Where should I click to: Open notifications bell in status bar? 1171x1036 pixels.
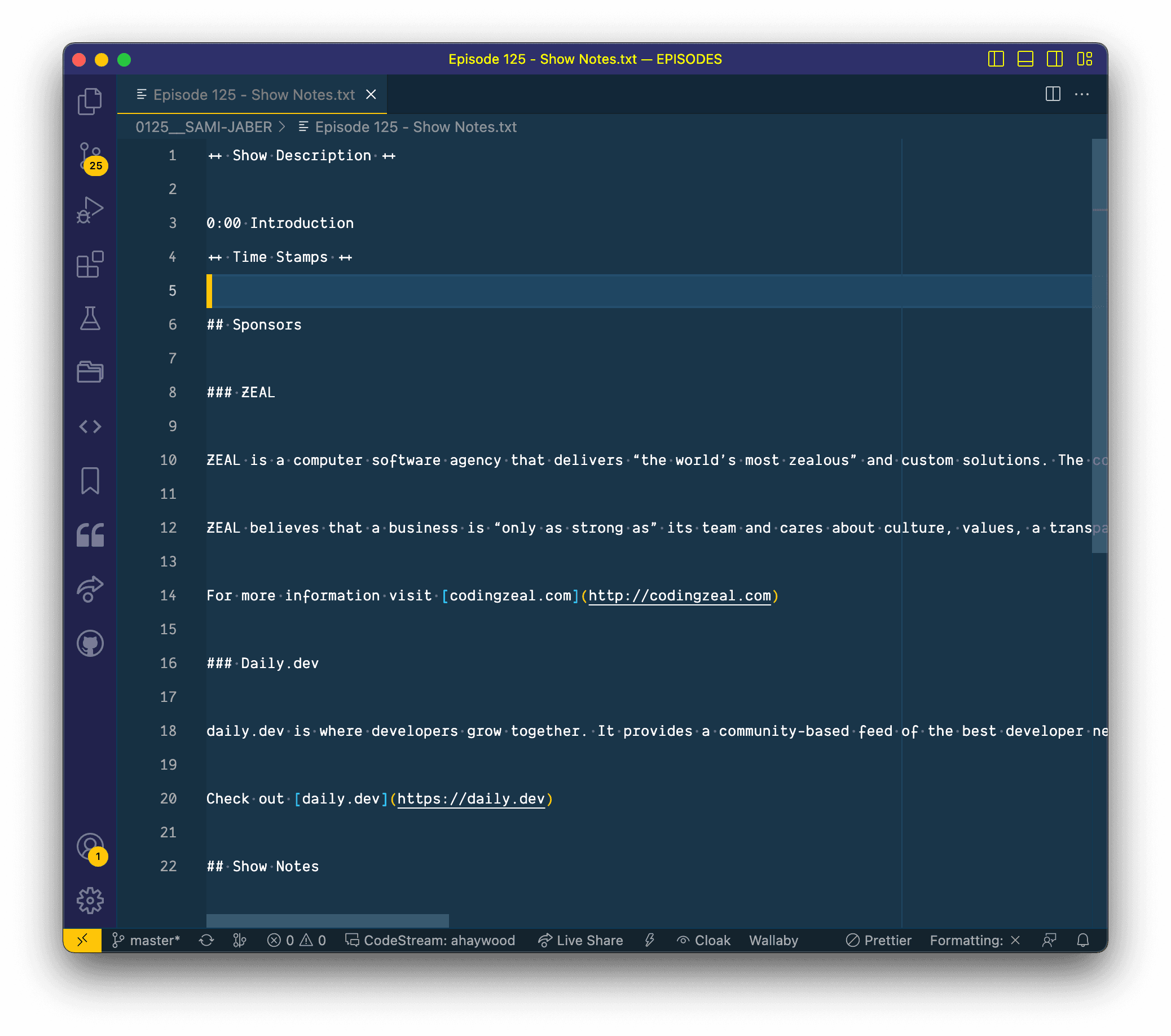1083,940
